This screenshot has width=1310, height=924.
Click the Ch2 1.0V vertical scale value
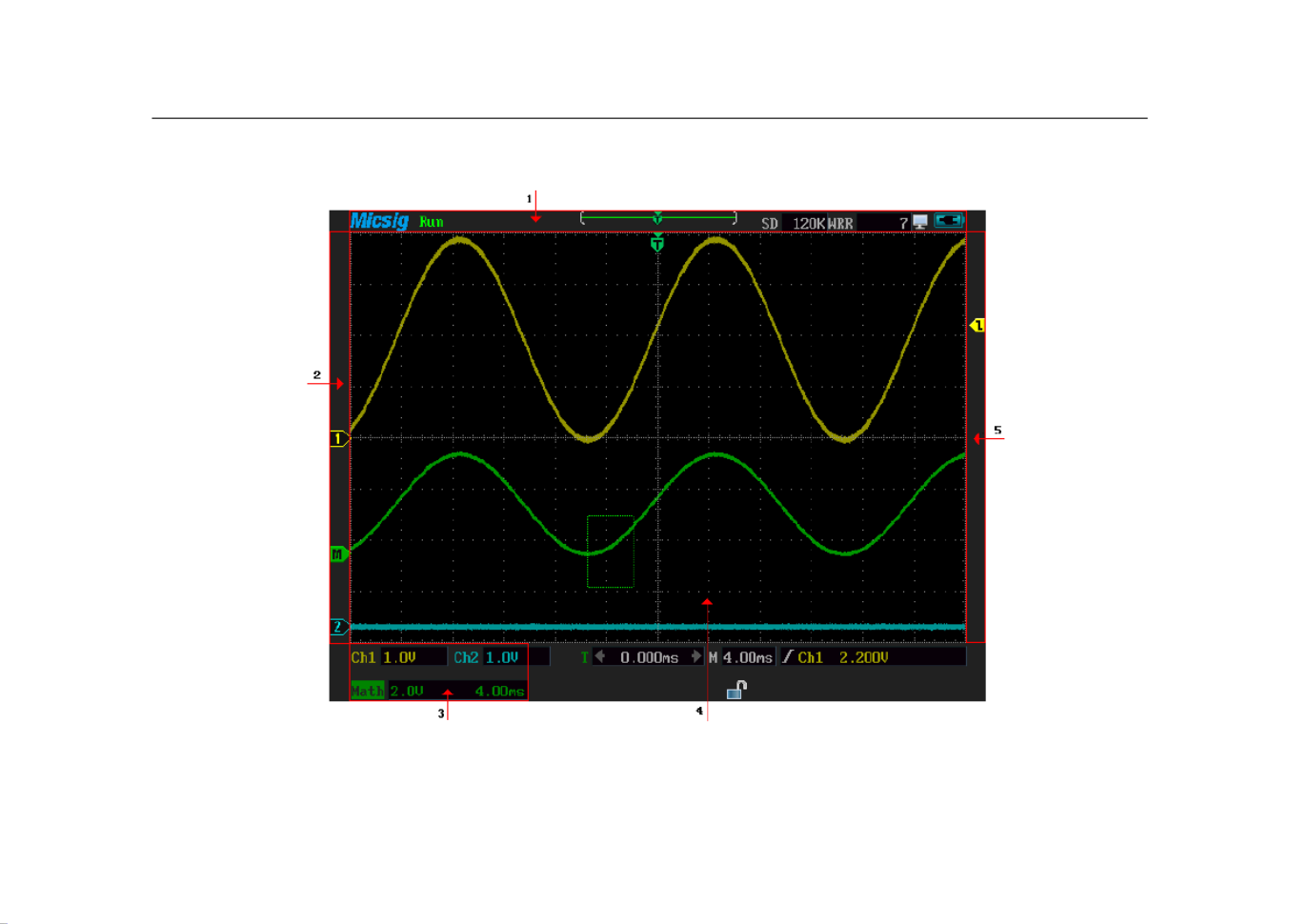pos(502,657)
